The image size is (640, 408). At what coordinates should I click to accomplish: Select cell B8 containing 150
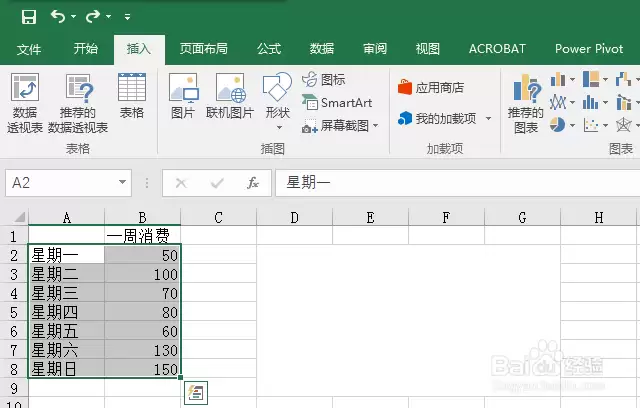point(142,368)
